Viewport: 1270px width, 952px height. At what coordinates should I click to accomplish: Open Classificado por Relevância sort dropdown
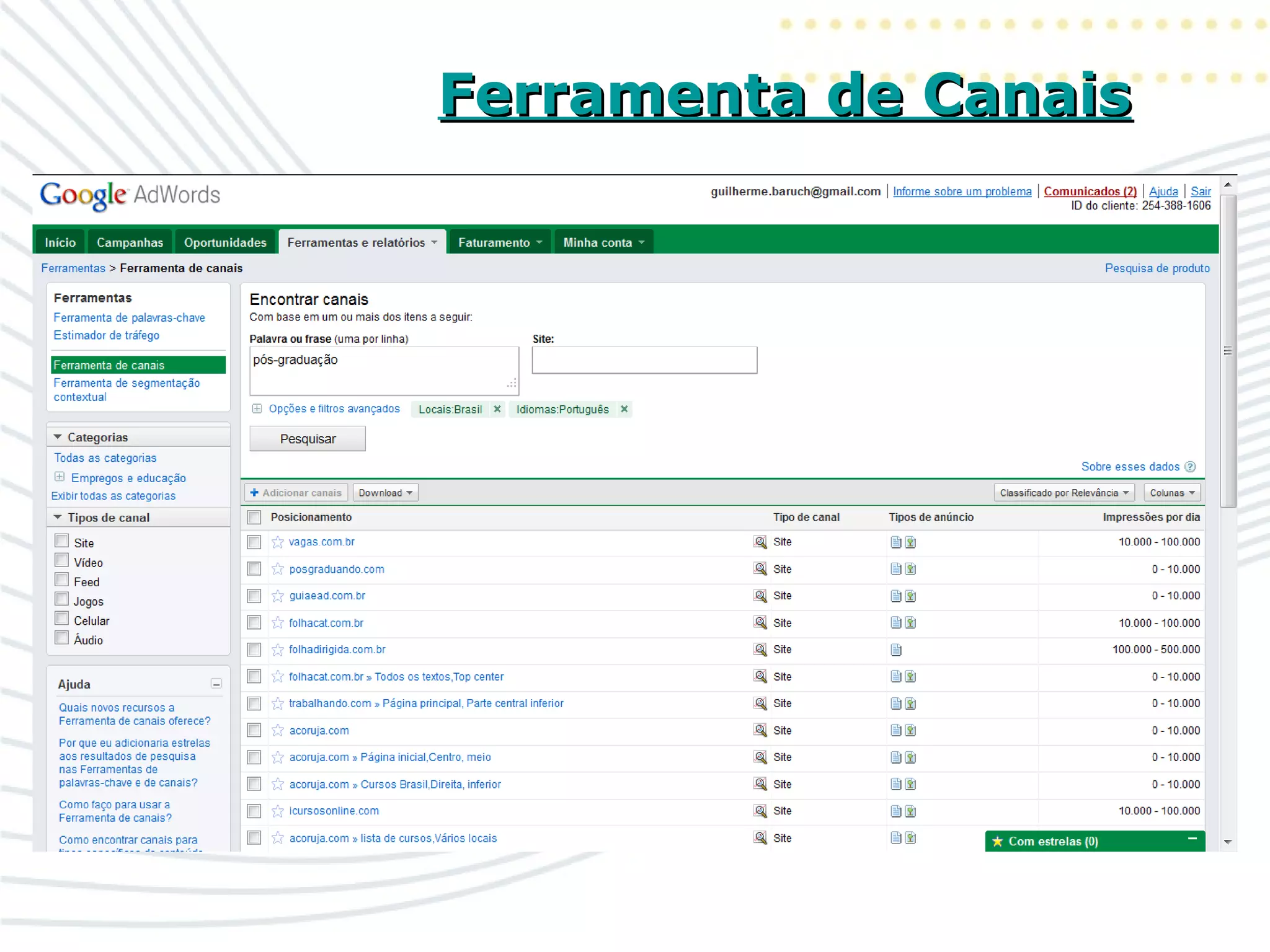coord(1064,493)
